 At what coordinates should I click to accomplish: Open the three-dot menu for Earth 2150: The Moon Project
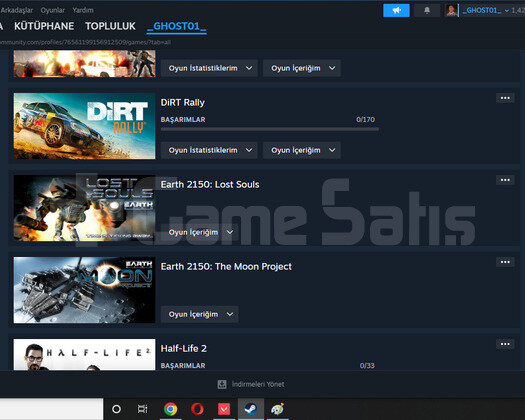505,262
